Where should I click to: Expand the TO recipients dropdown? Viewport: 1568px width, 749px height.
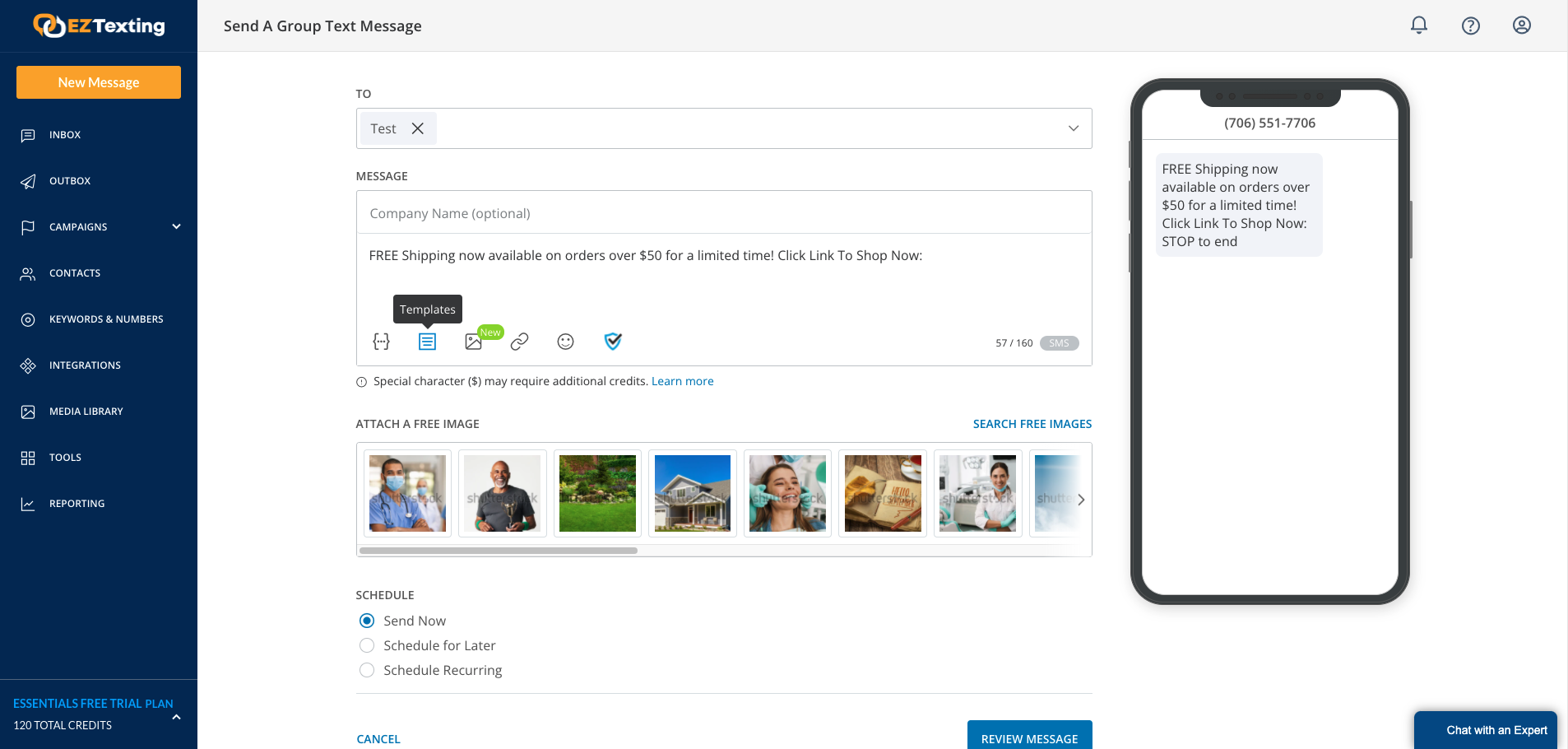(x=1073, y=128)
